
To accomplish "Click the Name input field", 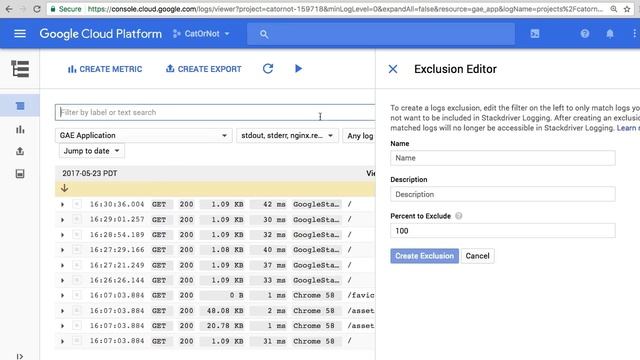I will (x=502, y=158).
